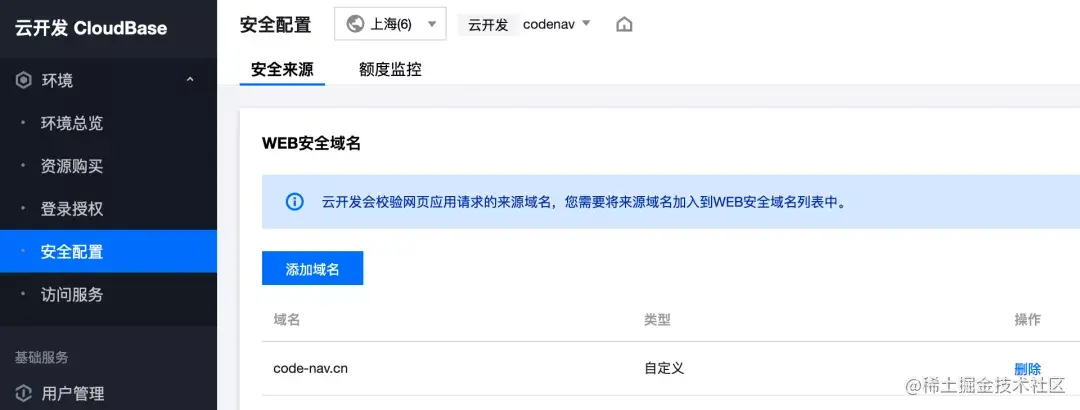
Task: Click the 用户管理 shield icon
Action: [23, 393]
